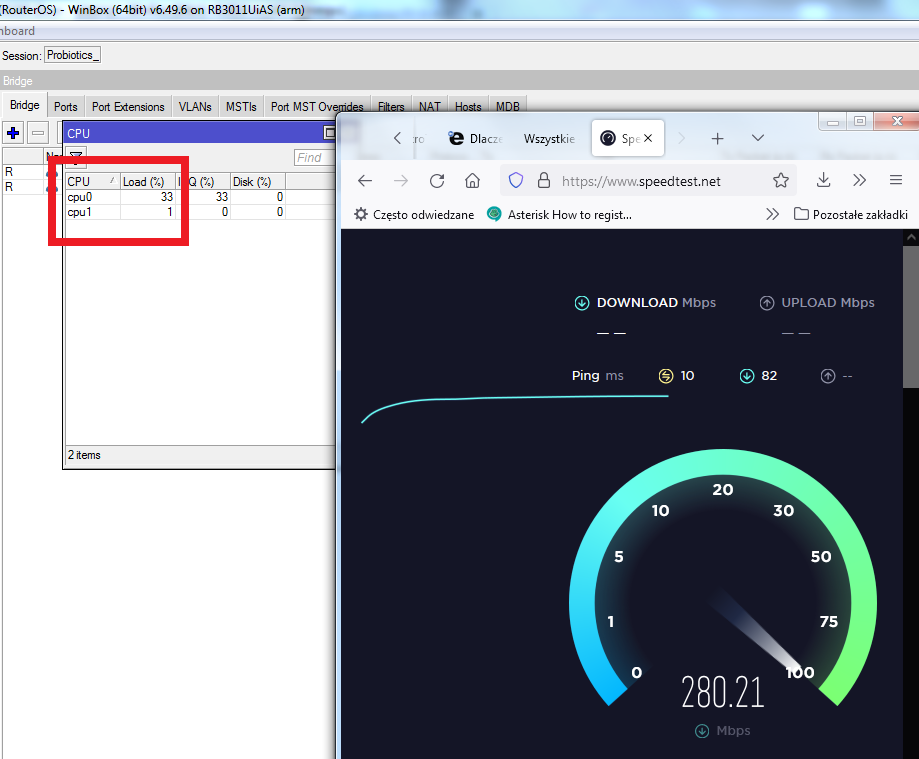Close the Speedtest tab

(x=648, y=138)
